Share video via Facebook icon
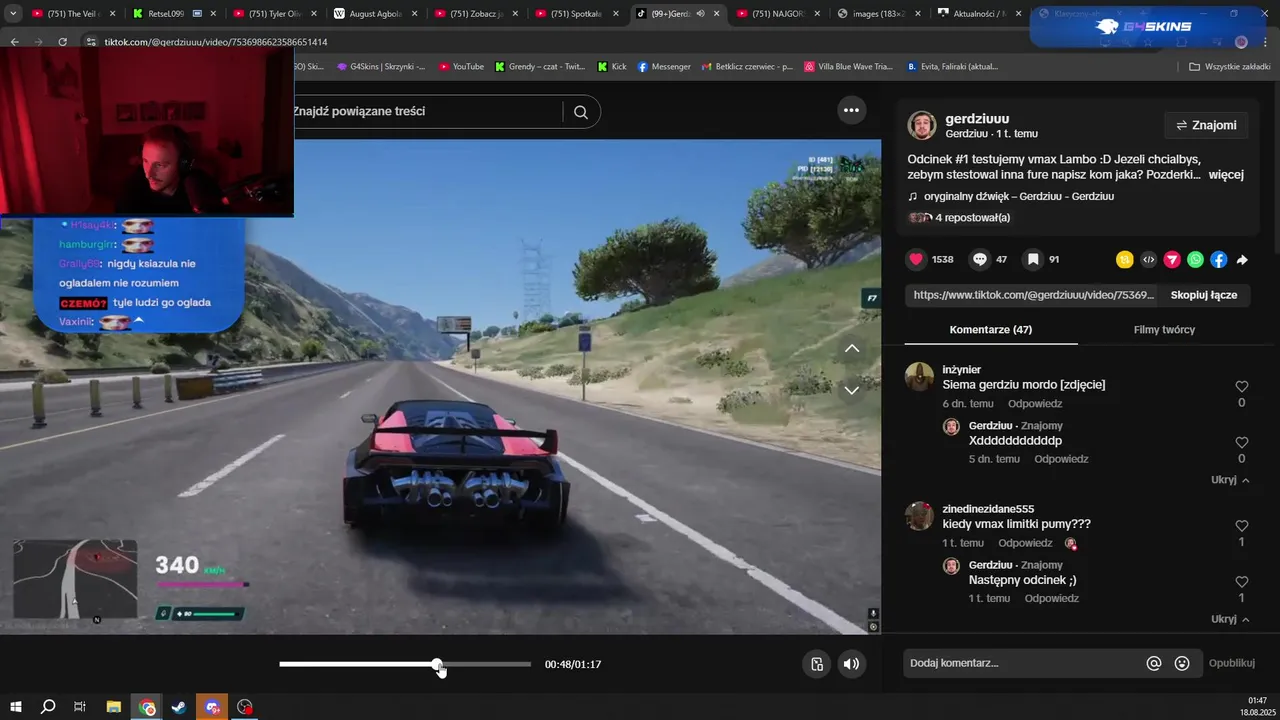 point(1218,260)
